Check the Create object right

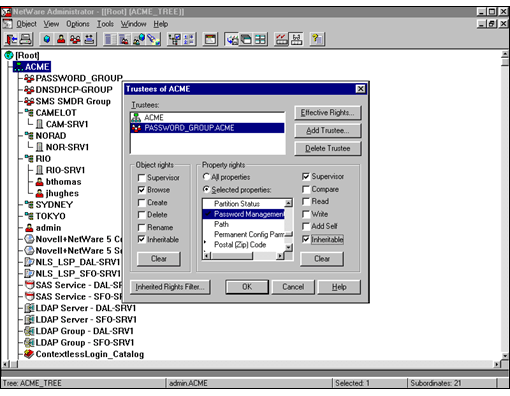141,203
